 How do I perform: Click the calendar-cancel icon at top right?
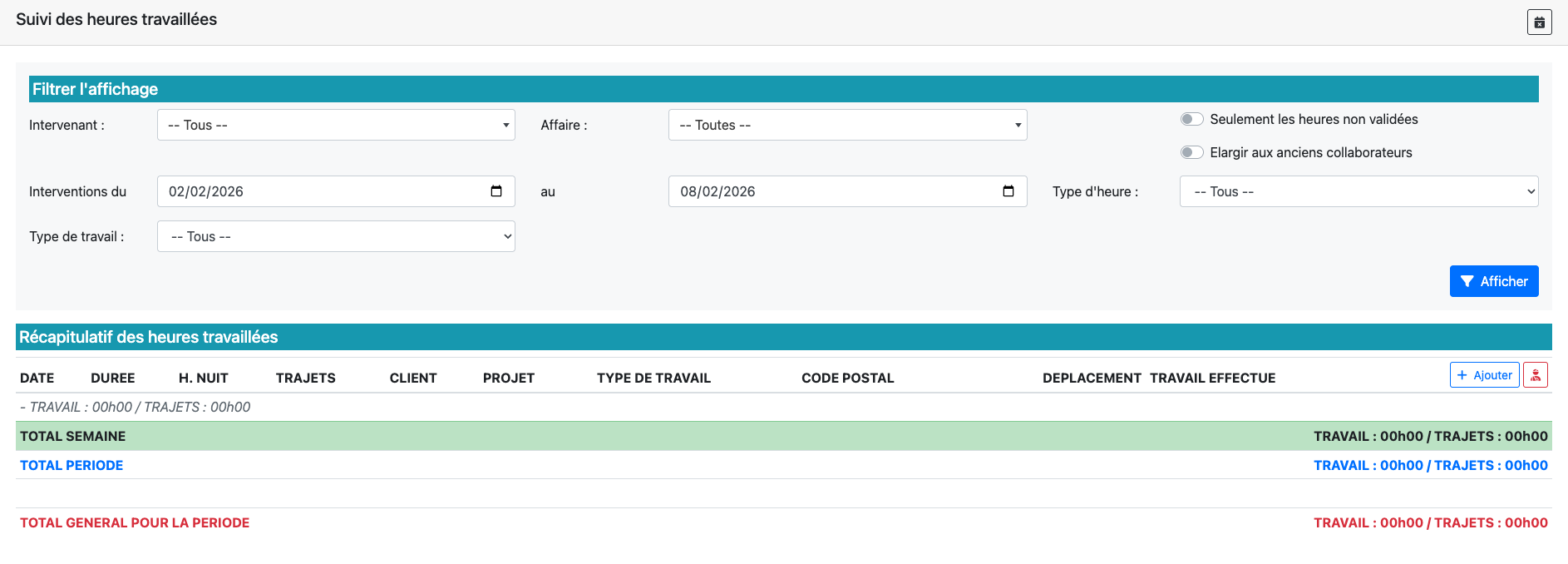[x=1539, y=22]
